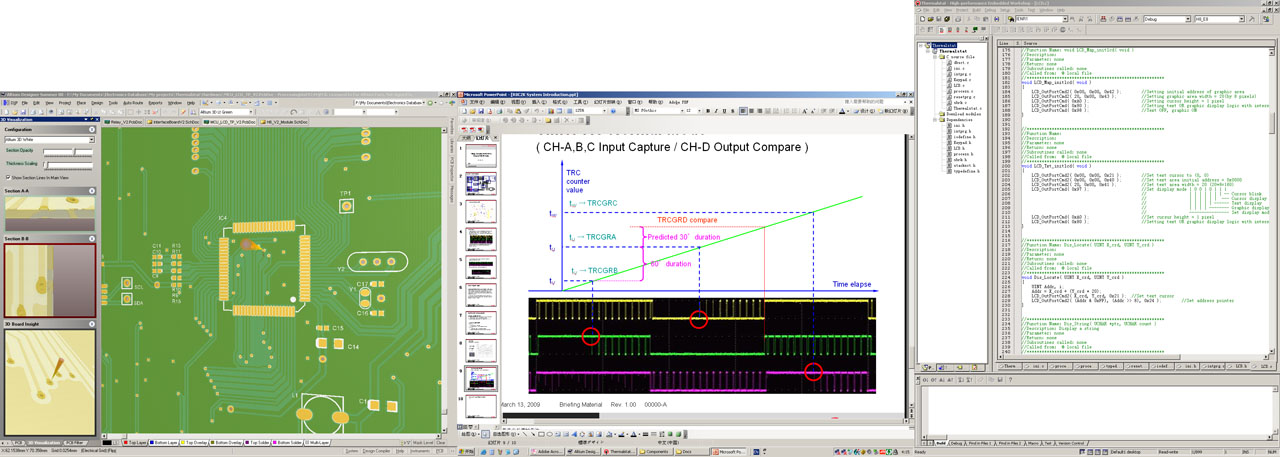
Task: Click the Print icon in HEW toolbar
Action: point(958,19)
